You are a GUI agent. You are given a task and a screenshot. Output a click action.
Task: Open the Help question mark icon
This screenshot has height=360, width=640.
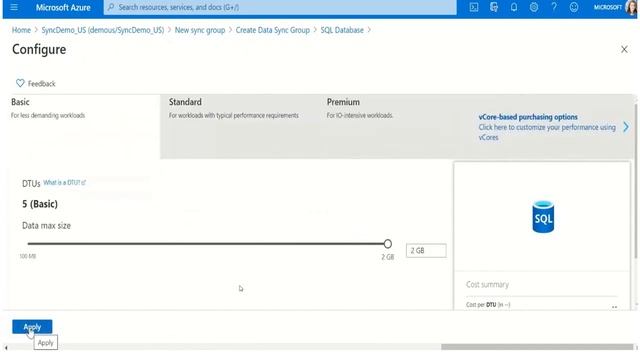[554, 7]
